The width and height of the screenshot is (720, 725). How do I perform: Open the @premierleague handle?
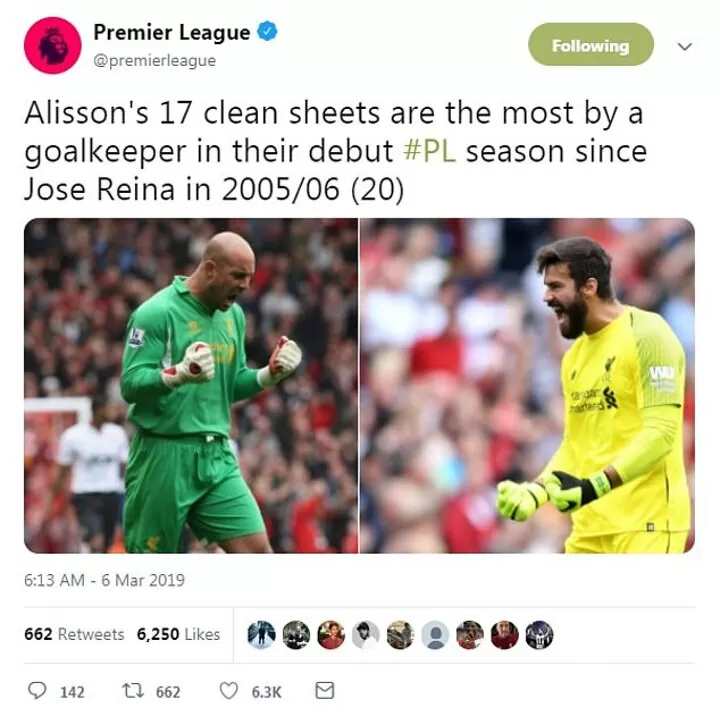tap(154, 61)
